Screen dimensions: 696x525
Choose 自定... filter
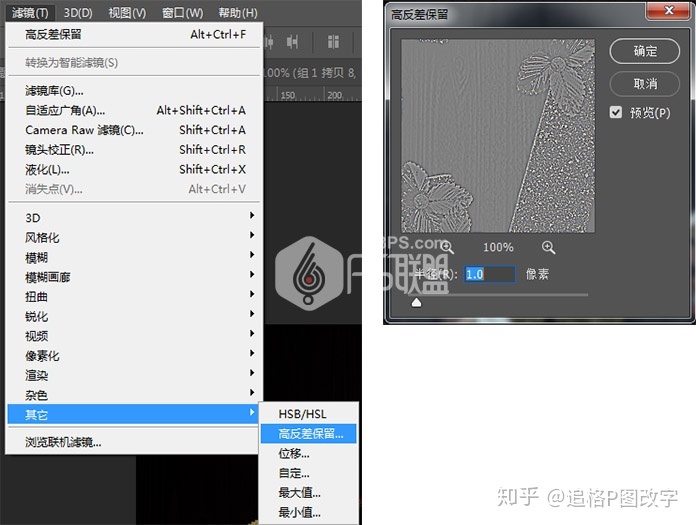pos(308,473)
